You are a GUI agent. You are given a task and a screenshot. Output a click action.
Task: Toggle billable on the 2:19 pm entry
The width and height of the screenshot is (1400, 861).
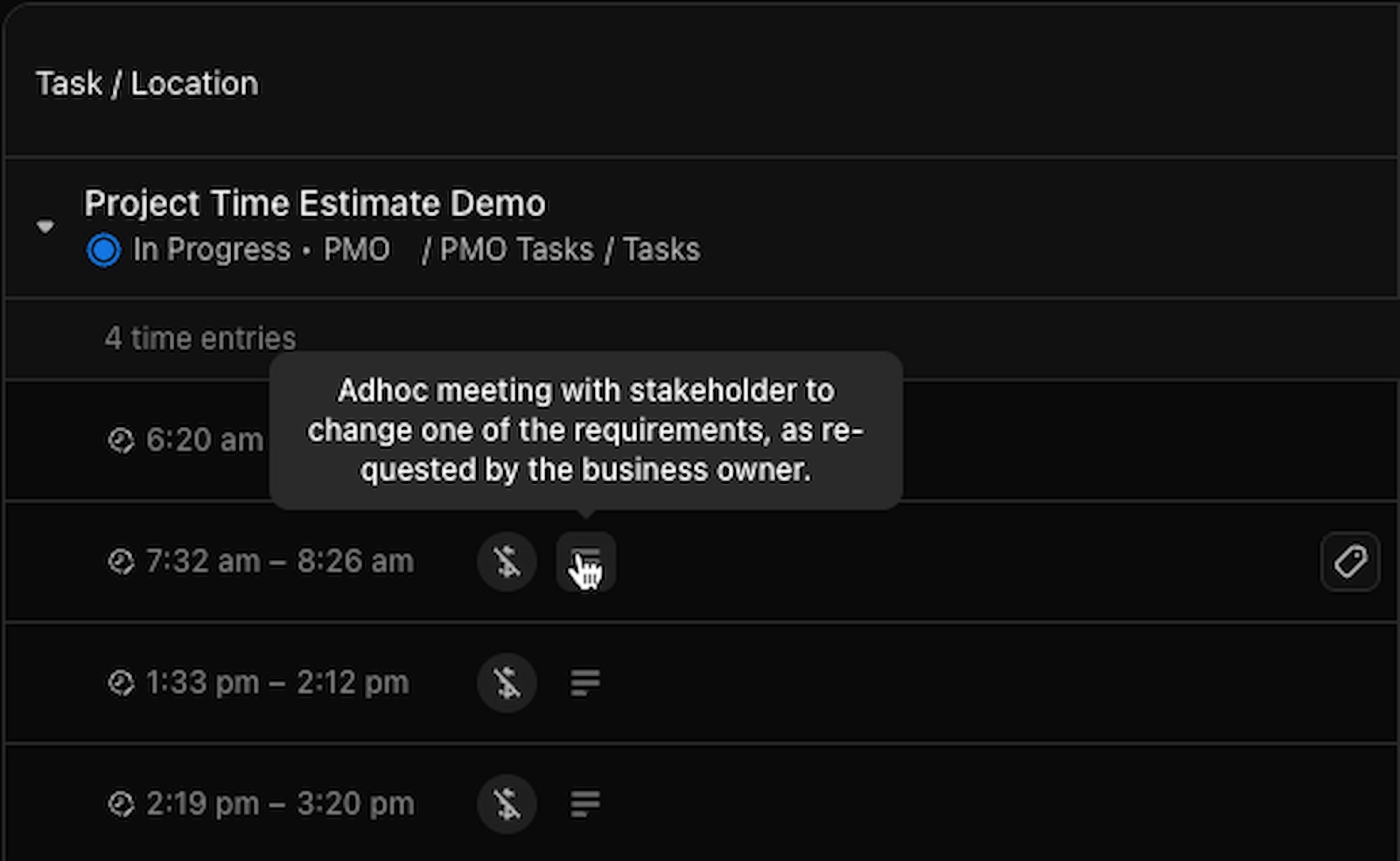click(507, 804)
